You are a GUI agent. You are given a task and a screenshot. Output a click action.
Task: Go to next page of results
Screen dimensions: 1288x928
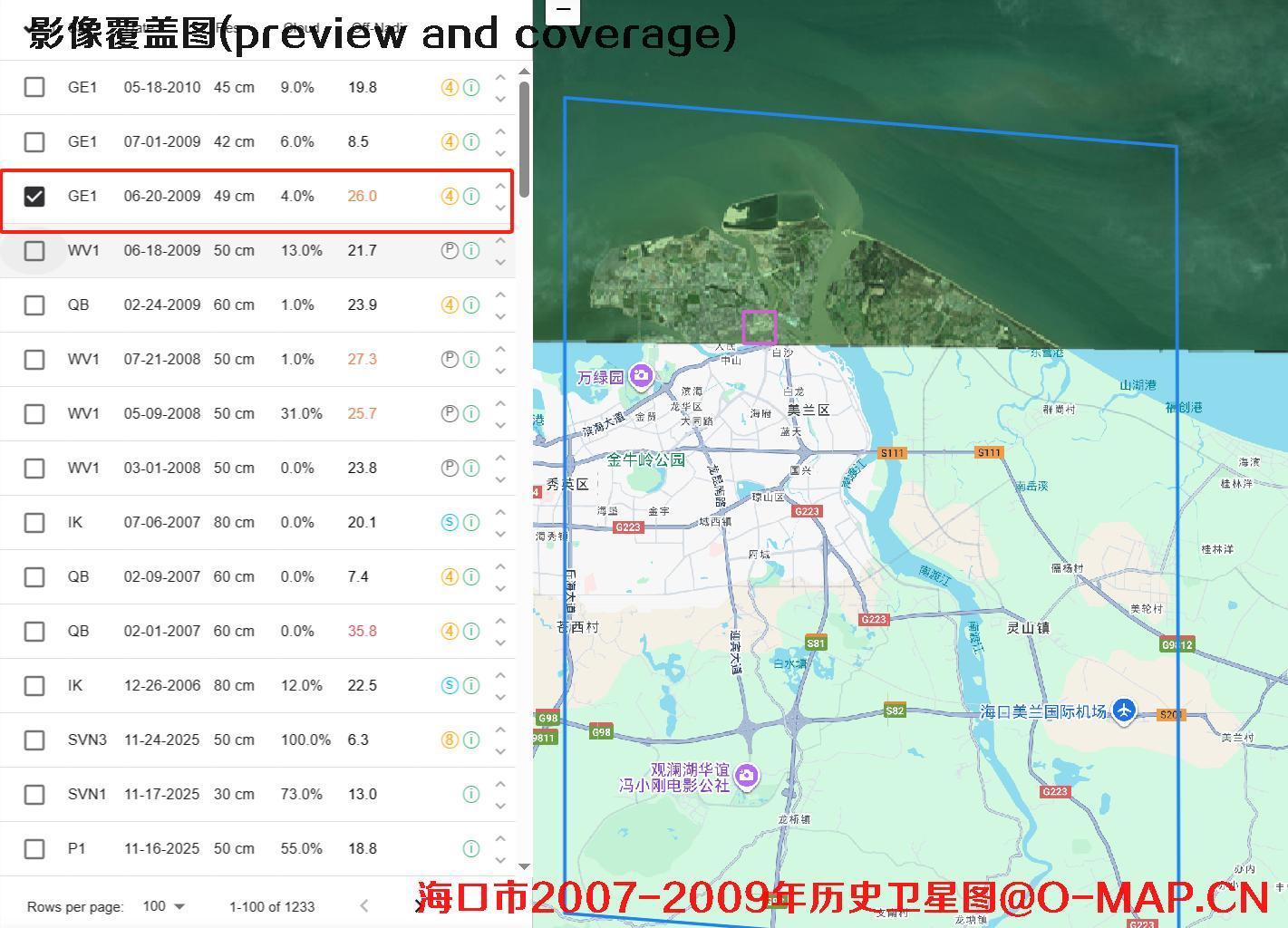pyautogui.click(x=419, y=905)
